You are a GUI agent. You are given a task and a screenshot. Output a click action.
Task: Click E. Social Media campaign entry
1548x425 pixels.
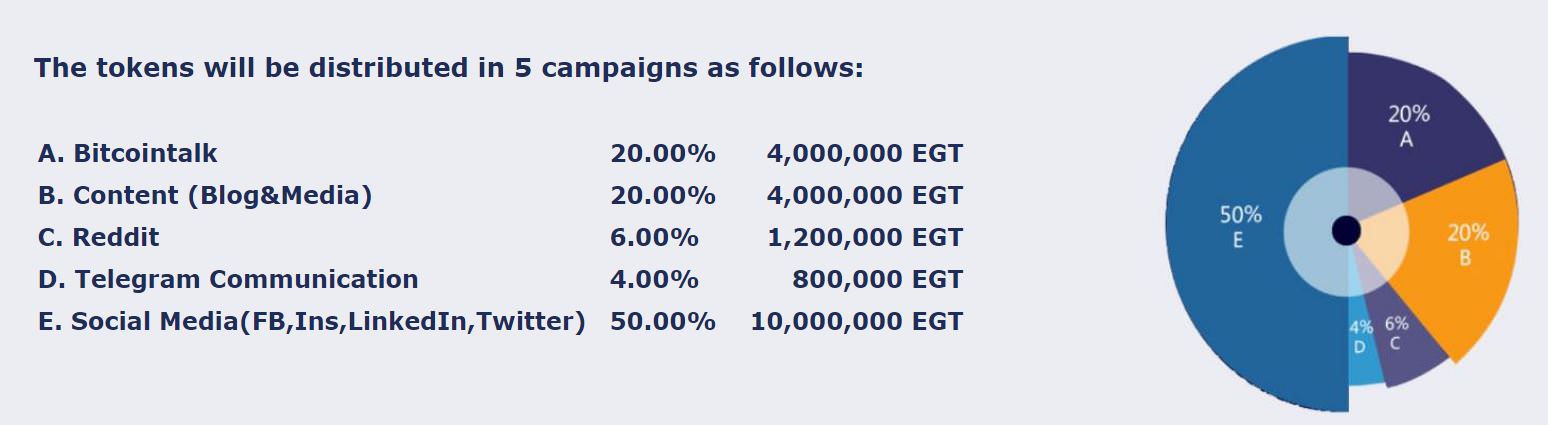tap(311, 322)
